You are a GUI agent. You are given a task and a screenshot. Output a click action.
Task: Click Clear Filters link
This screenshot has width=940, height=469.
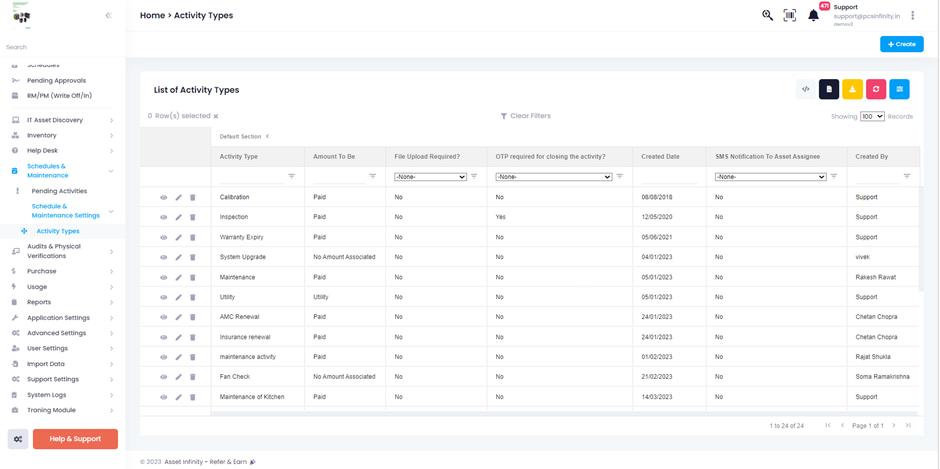click(526, 116)
